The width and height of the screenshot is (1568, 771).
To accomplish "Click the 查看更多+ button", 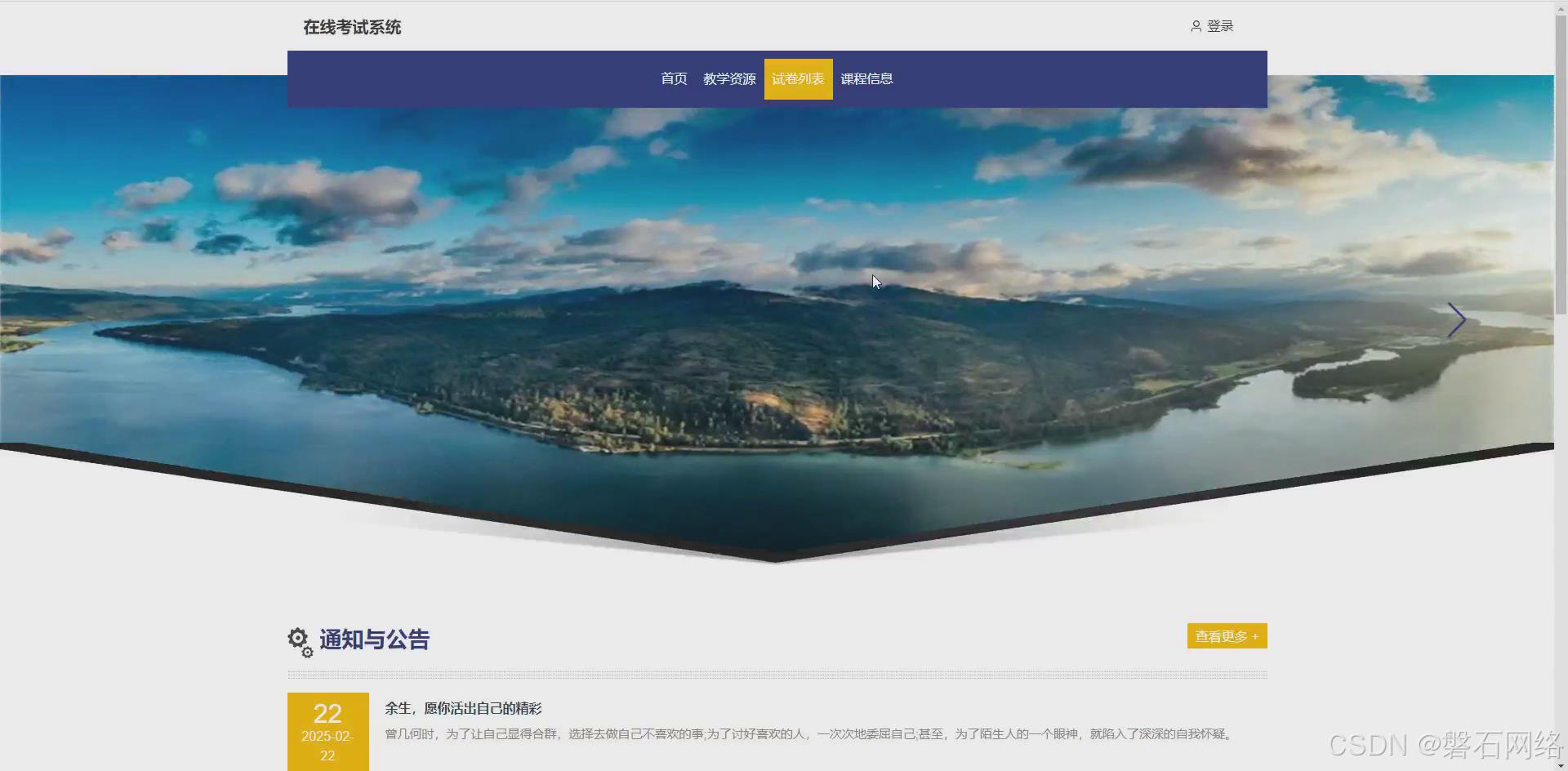I will pyautogui.click(x=1226, y=635).
